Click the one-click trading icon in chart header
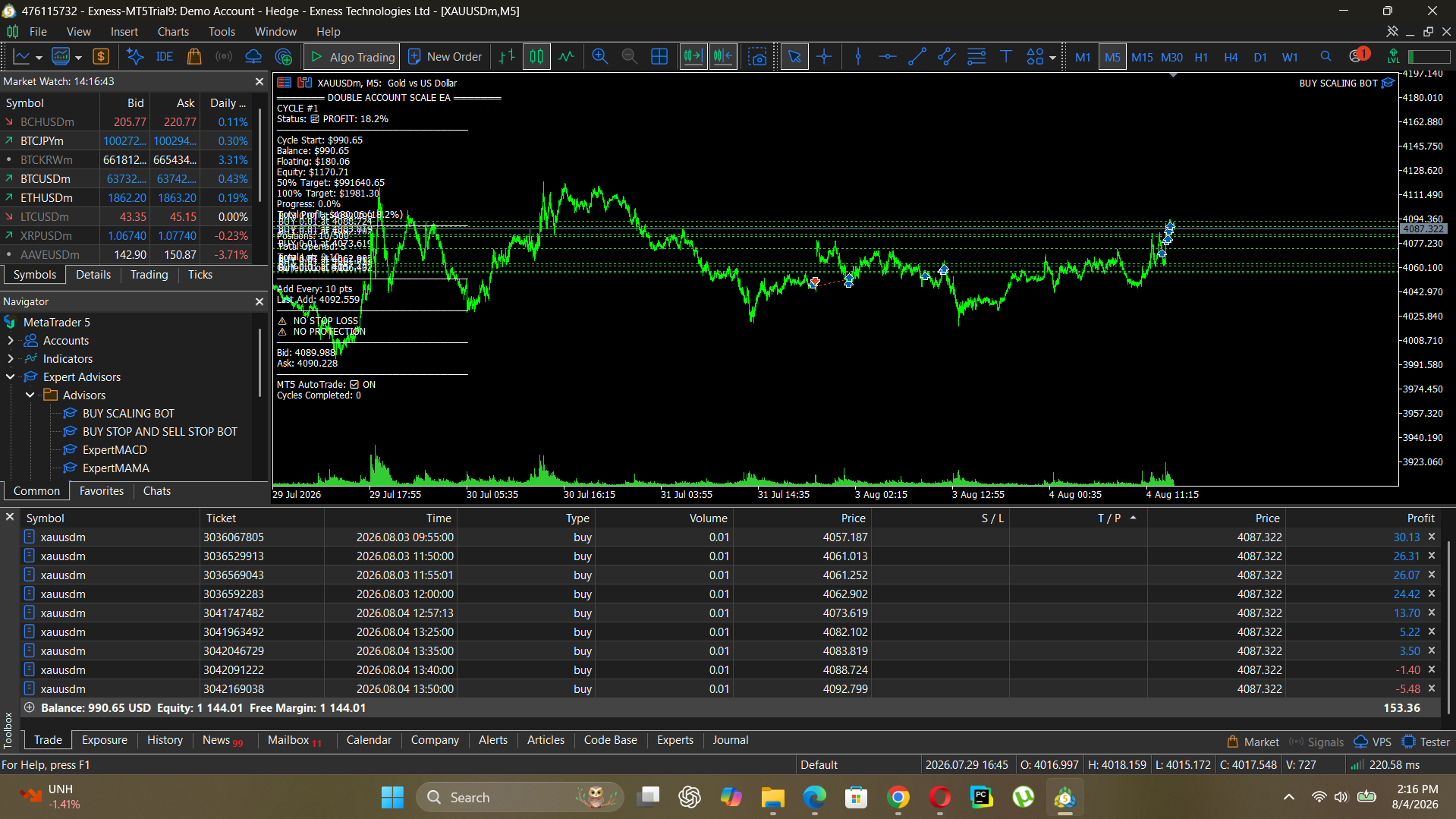The width and height of the screenshot is (1456, 819). click(304, 83)
